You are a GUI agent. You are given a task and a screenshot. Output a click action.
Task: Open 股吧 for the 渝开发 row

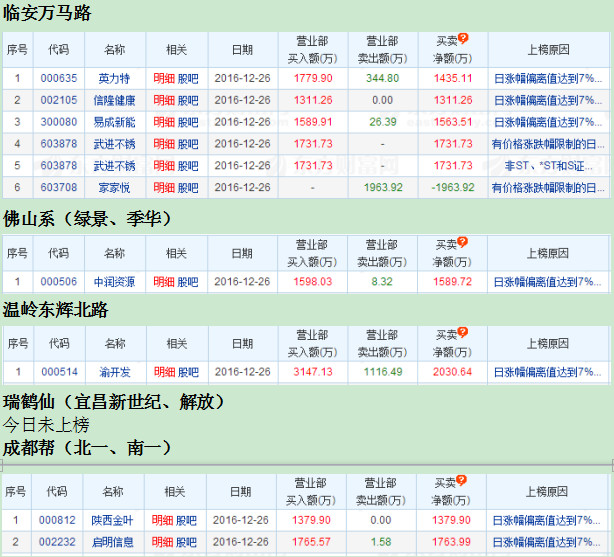(188, 372)
